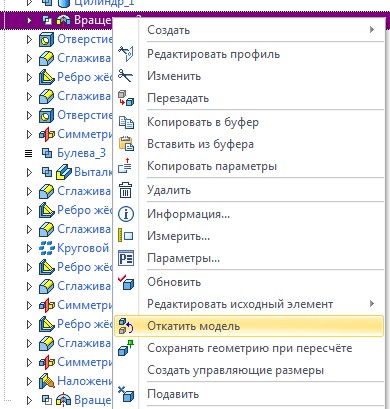
Task: Click the Обновить checkmark cube icon
Action: [126, 282]
